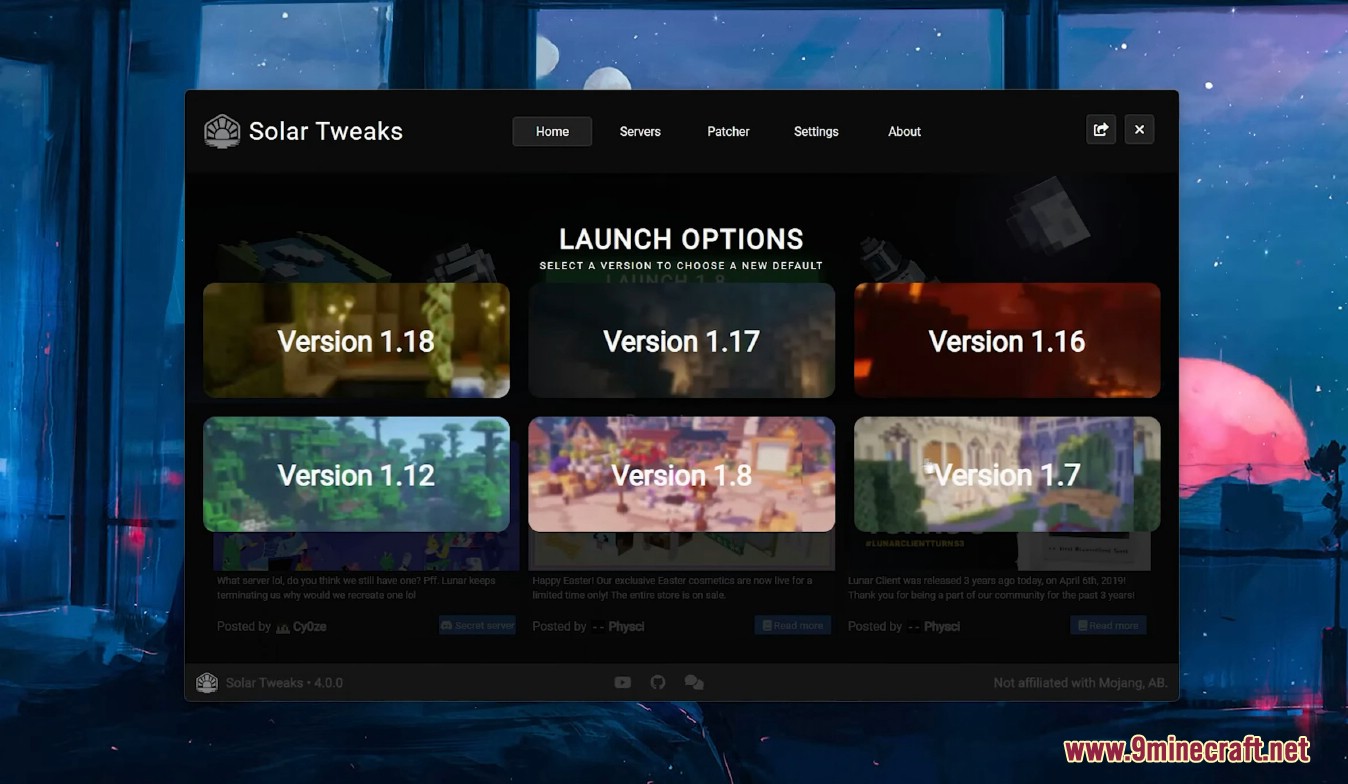1348x784 pixels.
Task: Select Version 1.7 launch option
Action: (x=1007, y=474)
